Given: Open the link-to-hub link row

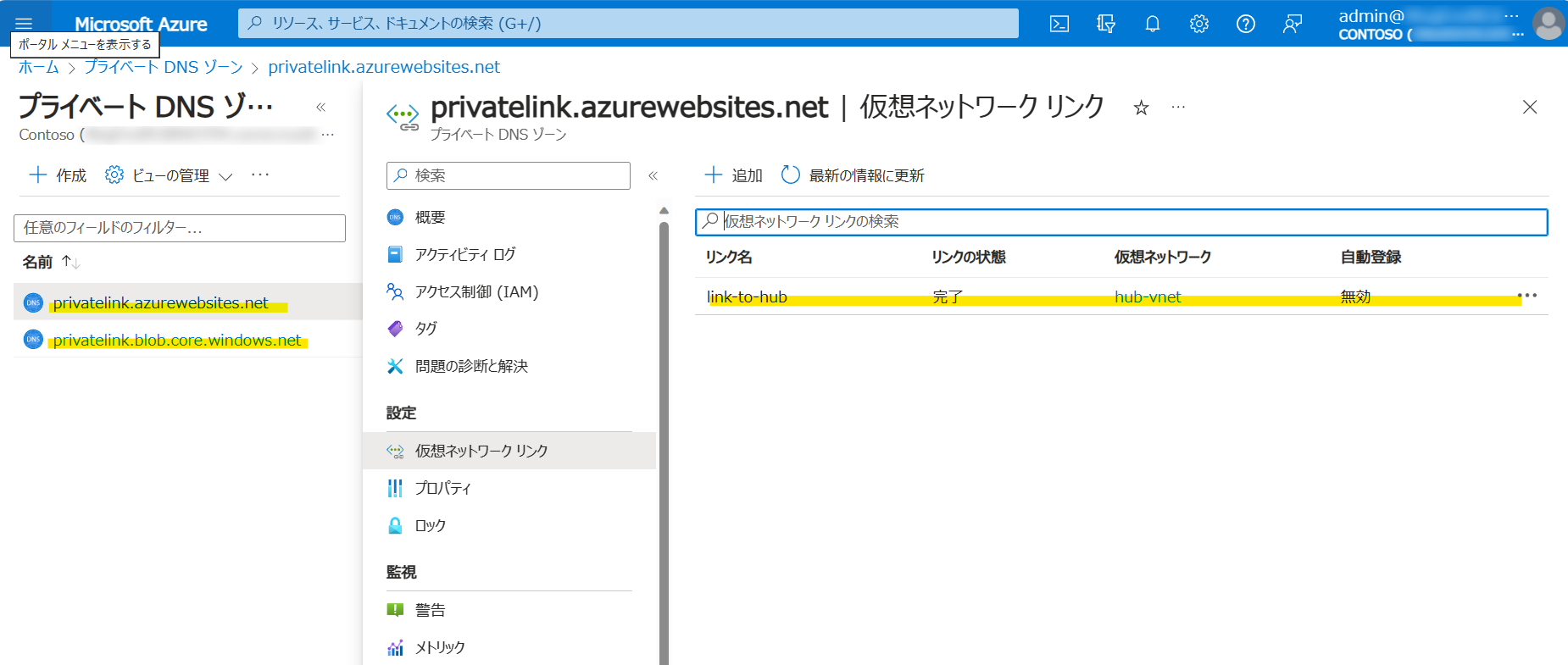Looking at the screenshot, I should point(747,296).
